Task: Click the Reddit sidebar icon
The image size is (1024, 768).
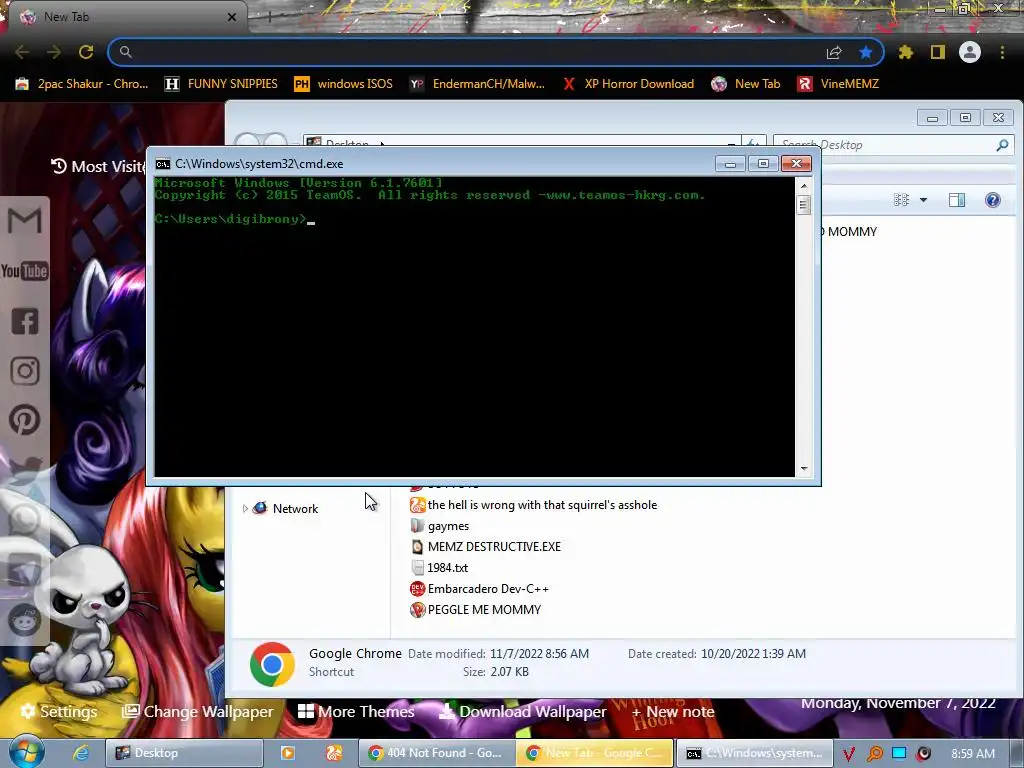Action: [x=25, y=619]
